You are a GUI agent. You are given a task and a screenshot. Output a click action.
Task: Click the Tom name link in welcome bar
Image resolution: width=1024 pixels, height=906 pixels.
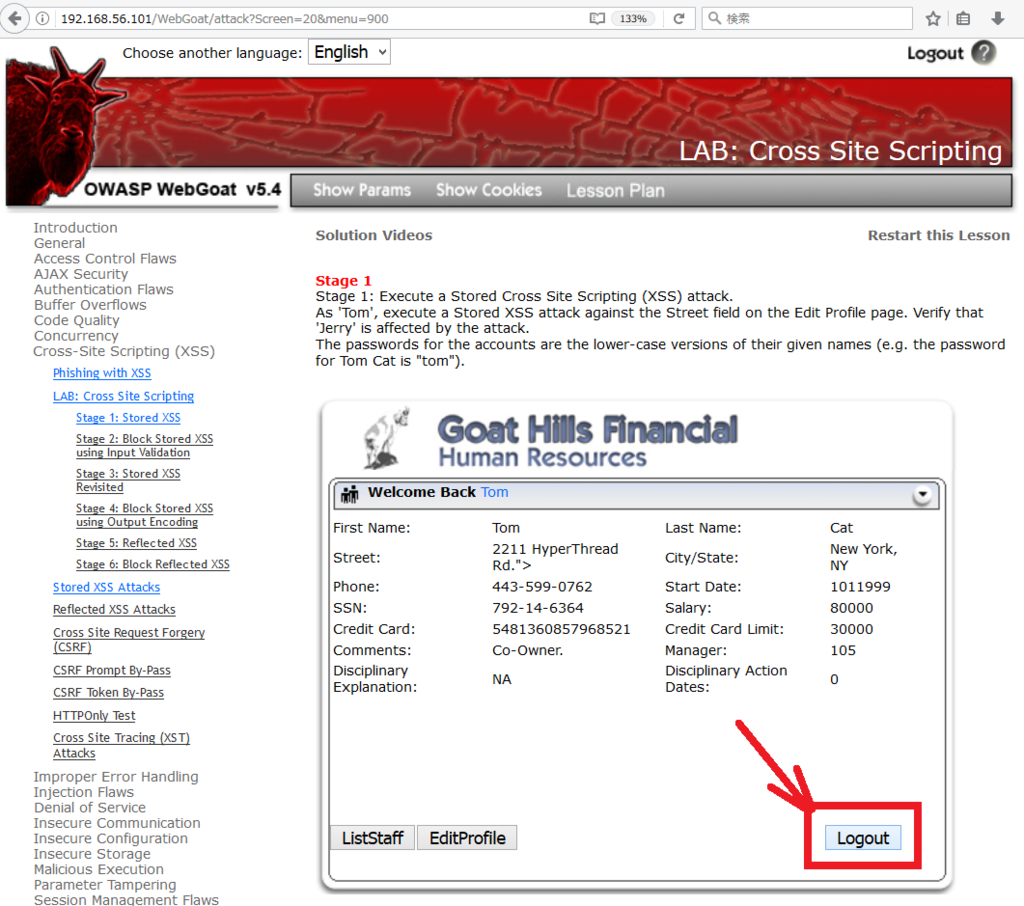pyautogui.click(x=494, y=492)
